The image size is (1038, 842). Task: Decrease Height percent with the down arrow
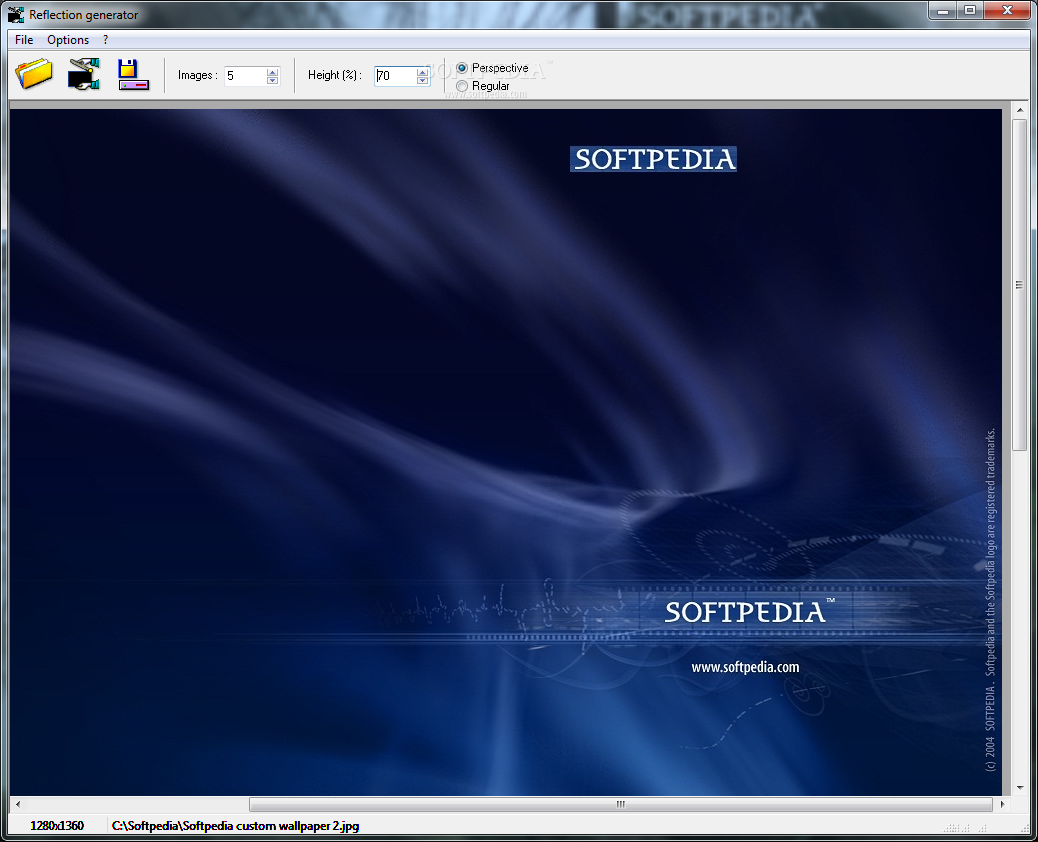pos(422,80)
